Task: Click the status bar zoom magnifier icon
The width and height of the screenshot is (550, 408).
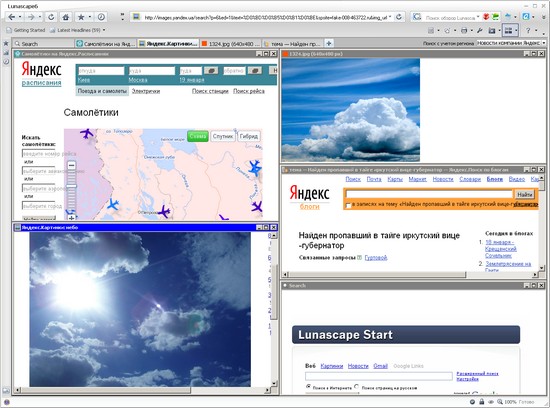Action: pos(499,402)
